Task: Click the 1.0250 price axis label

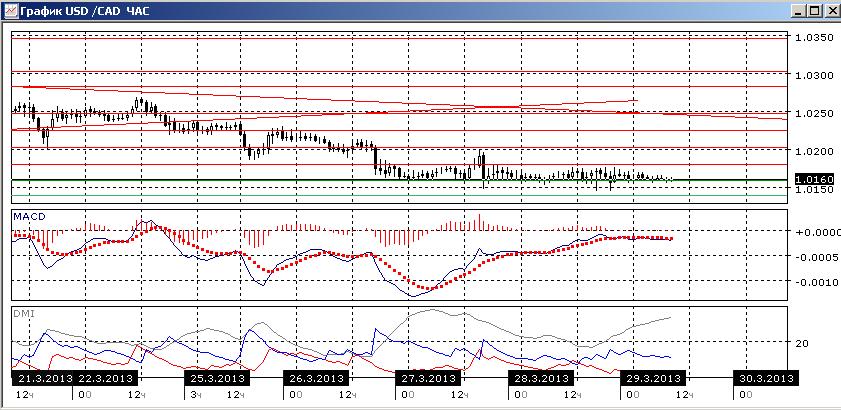Action: tap(814, 113)
